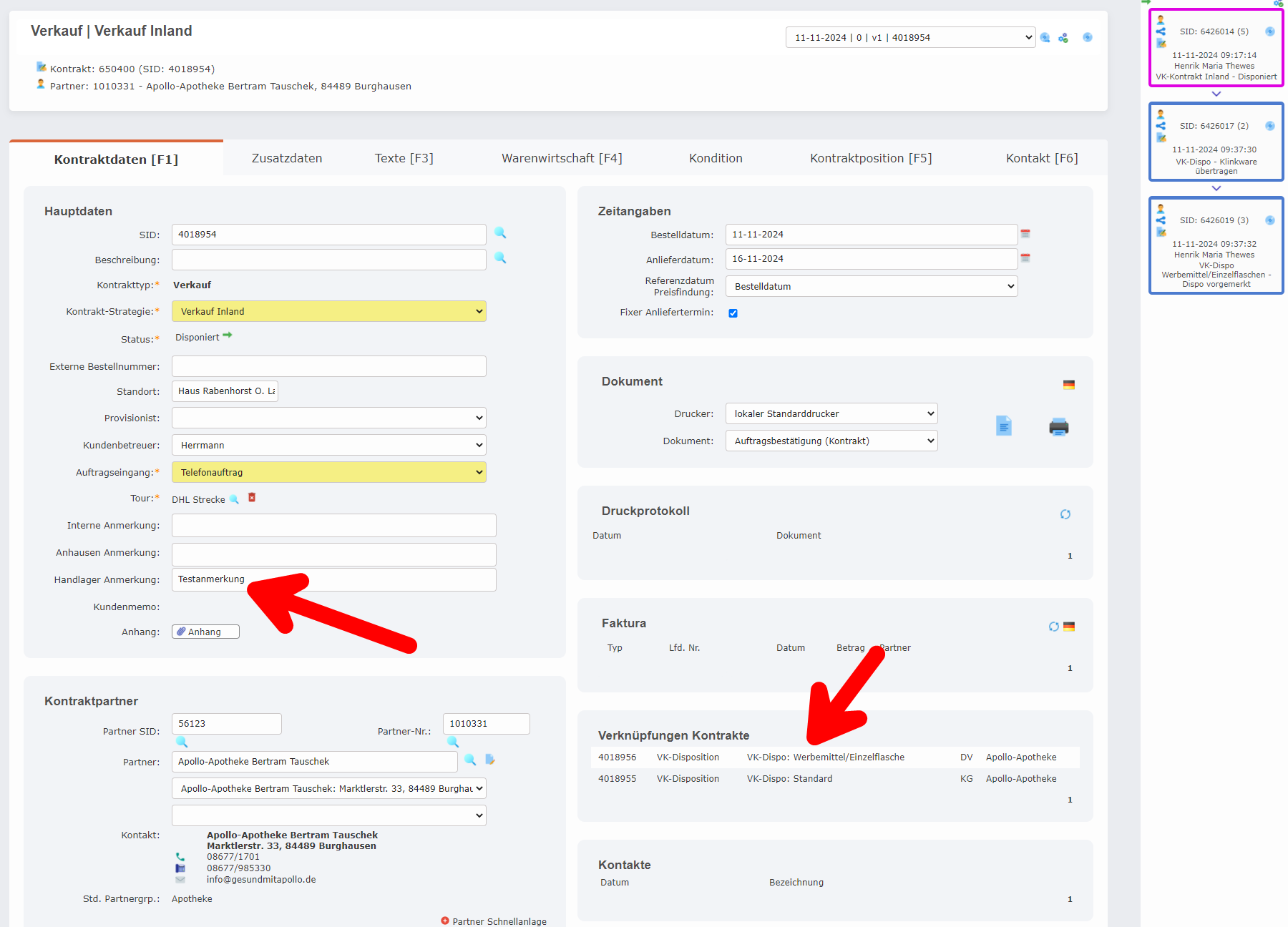Image resolution: width=1288 pixels, height=927 pixels.
Task: Open calendar picker for Anlieferdatum
Action: (1025, 258)
